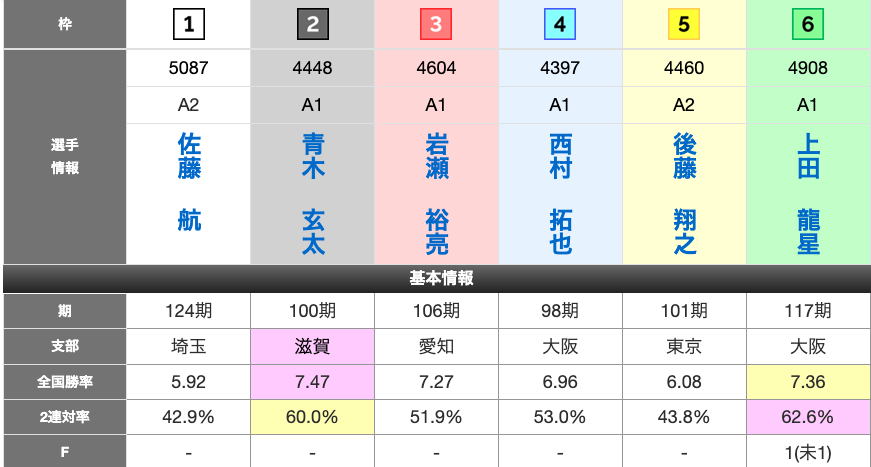The image size is (871, 467).
Task: Click the yellow lane 5 number badge
Action: [x=684, y=24]
